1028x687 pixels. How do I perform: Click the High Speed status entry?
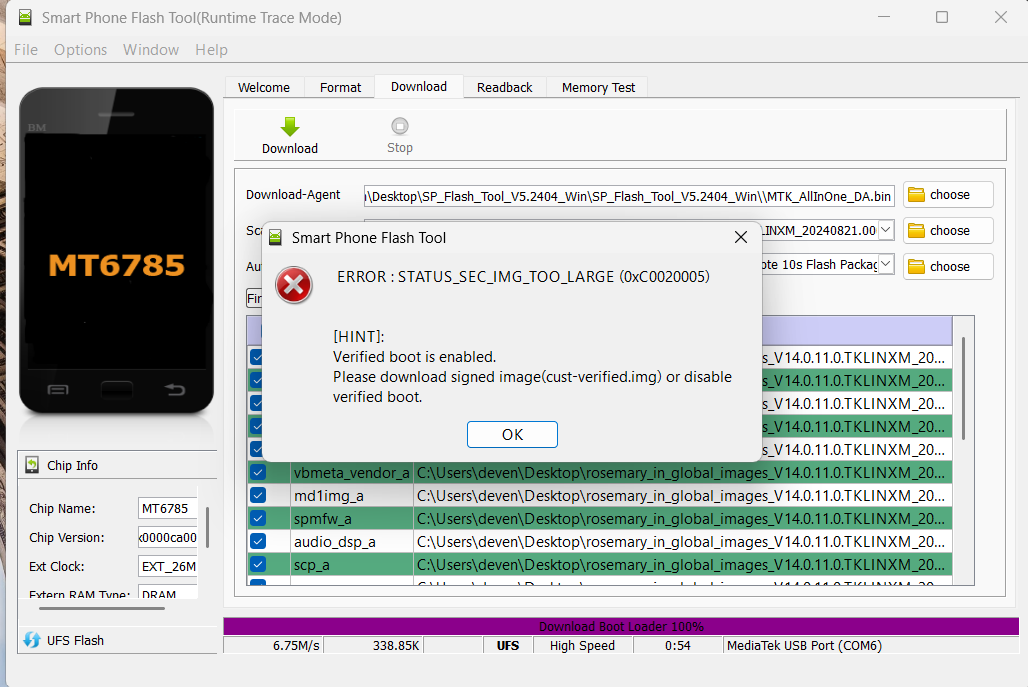[582, 646]
